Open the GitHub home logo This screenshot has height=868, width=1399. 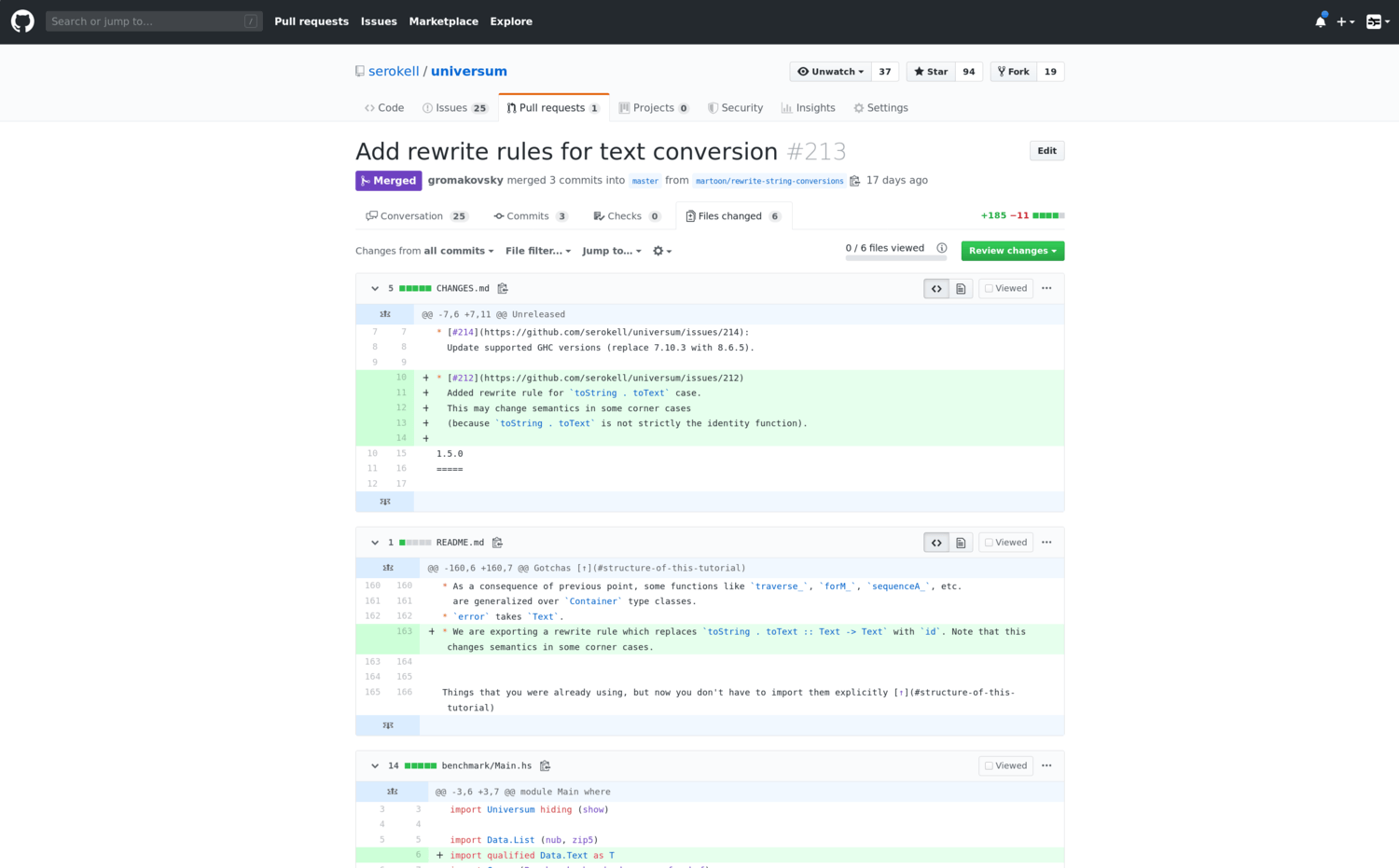(22, 21)
